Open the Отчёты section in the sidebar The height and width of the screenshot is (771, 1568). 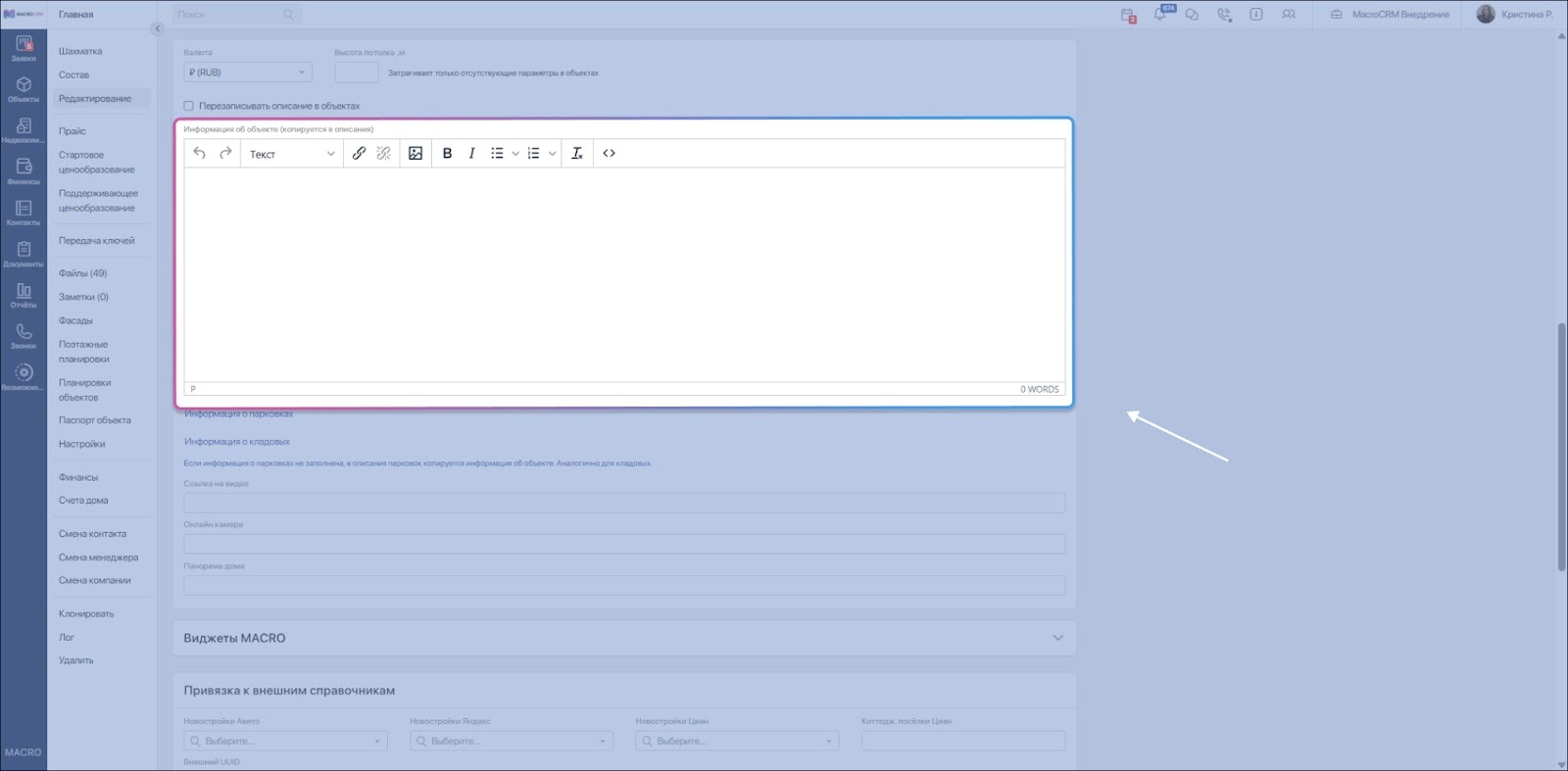(x=24, y=295)
